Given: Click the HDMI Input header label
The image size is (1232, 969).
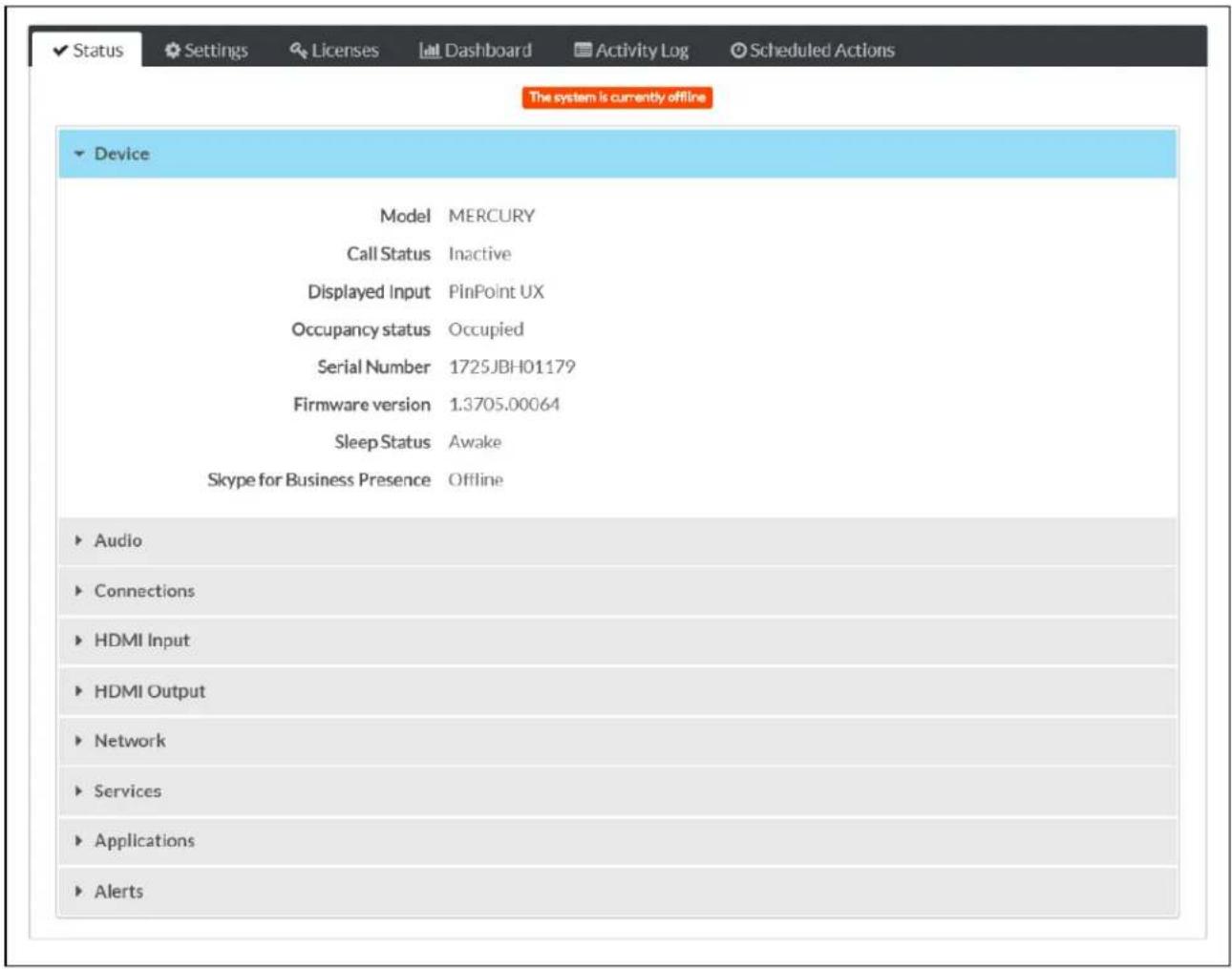Looking at the screenshot, I should point(141,641).
